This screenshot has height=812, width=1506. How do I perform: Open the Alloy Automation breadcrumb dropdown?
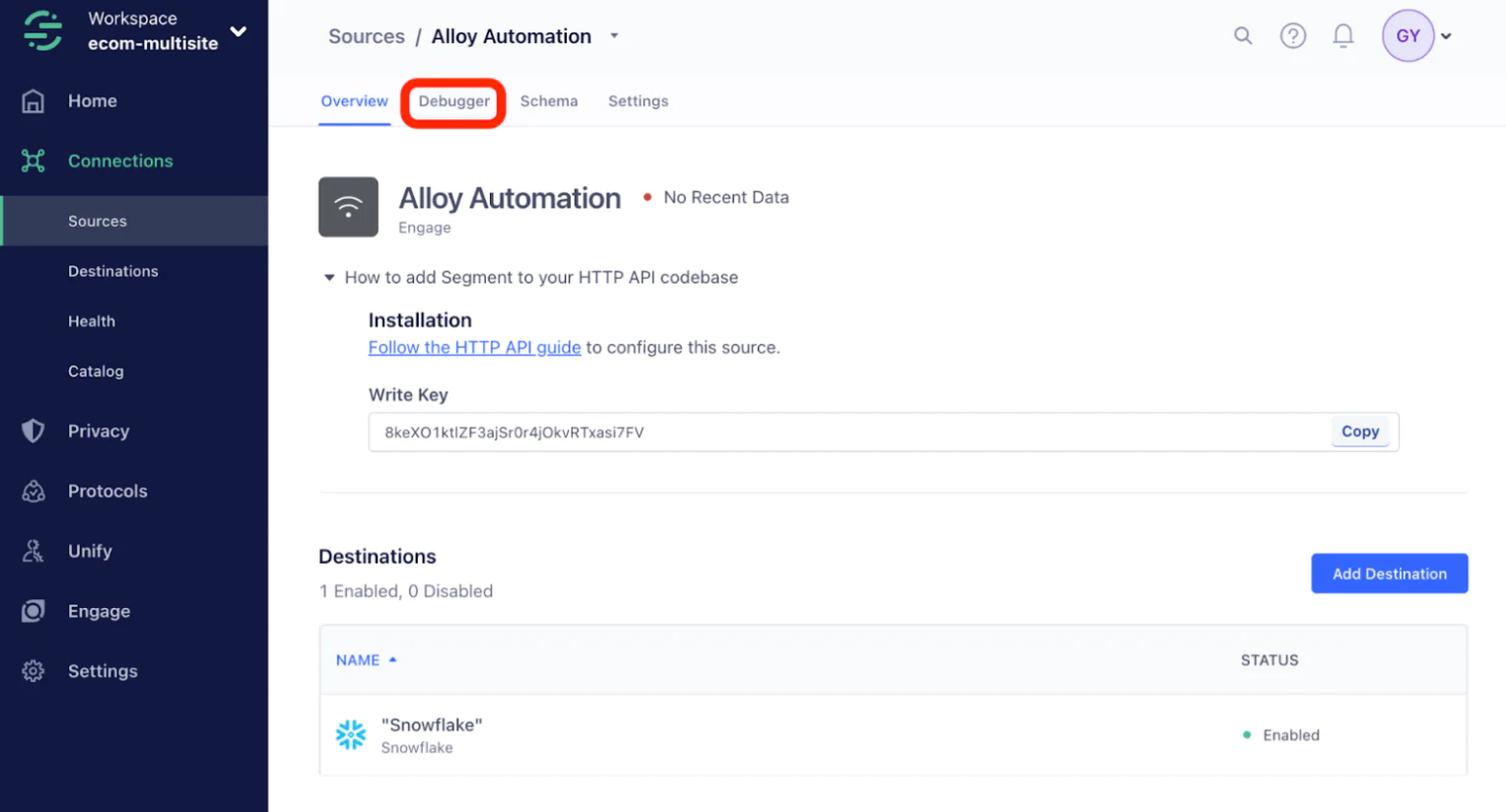tap(614, 36)
